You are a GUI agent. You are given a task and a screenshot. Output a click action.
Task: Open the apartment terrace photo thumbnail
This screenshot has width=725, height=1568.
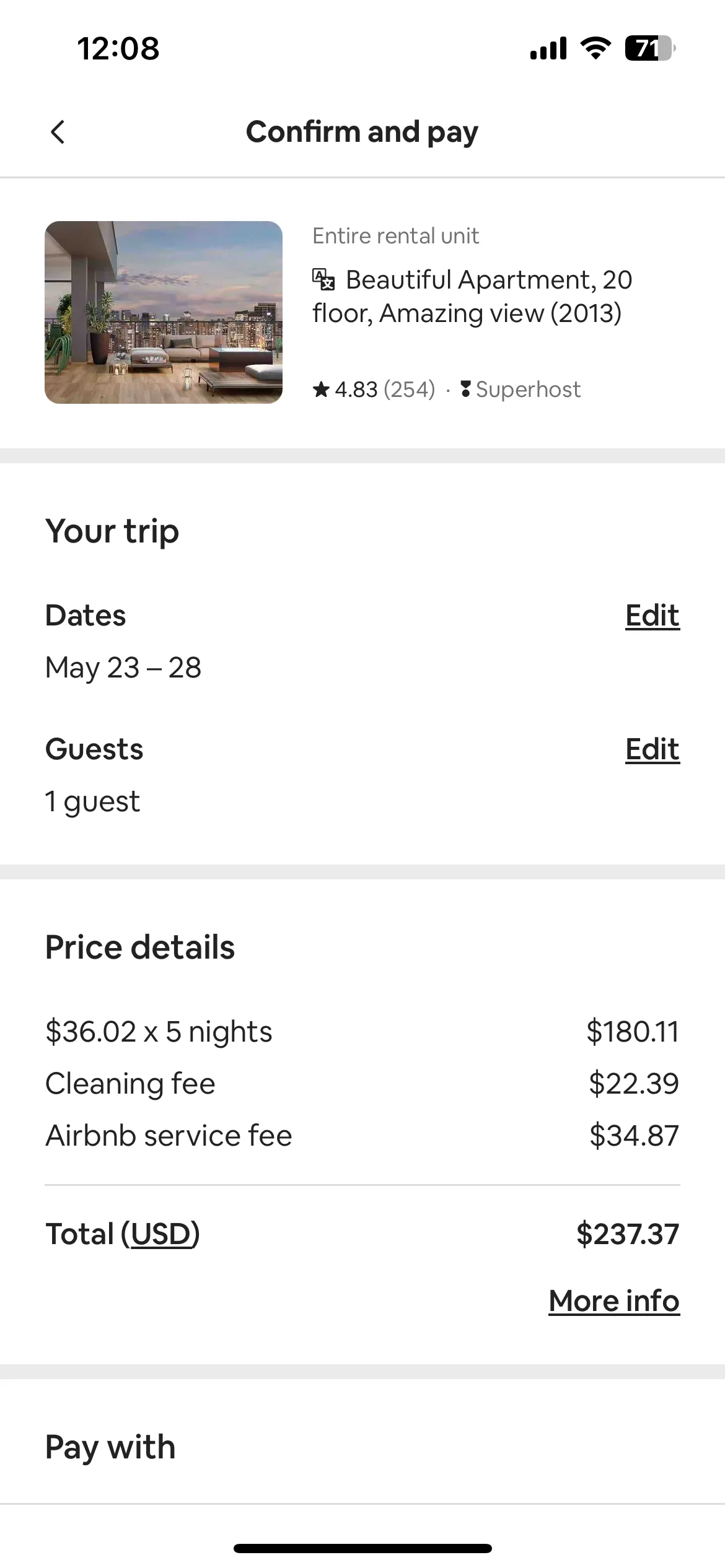(164, 313)
